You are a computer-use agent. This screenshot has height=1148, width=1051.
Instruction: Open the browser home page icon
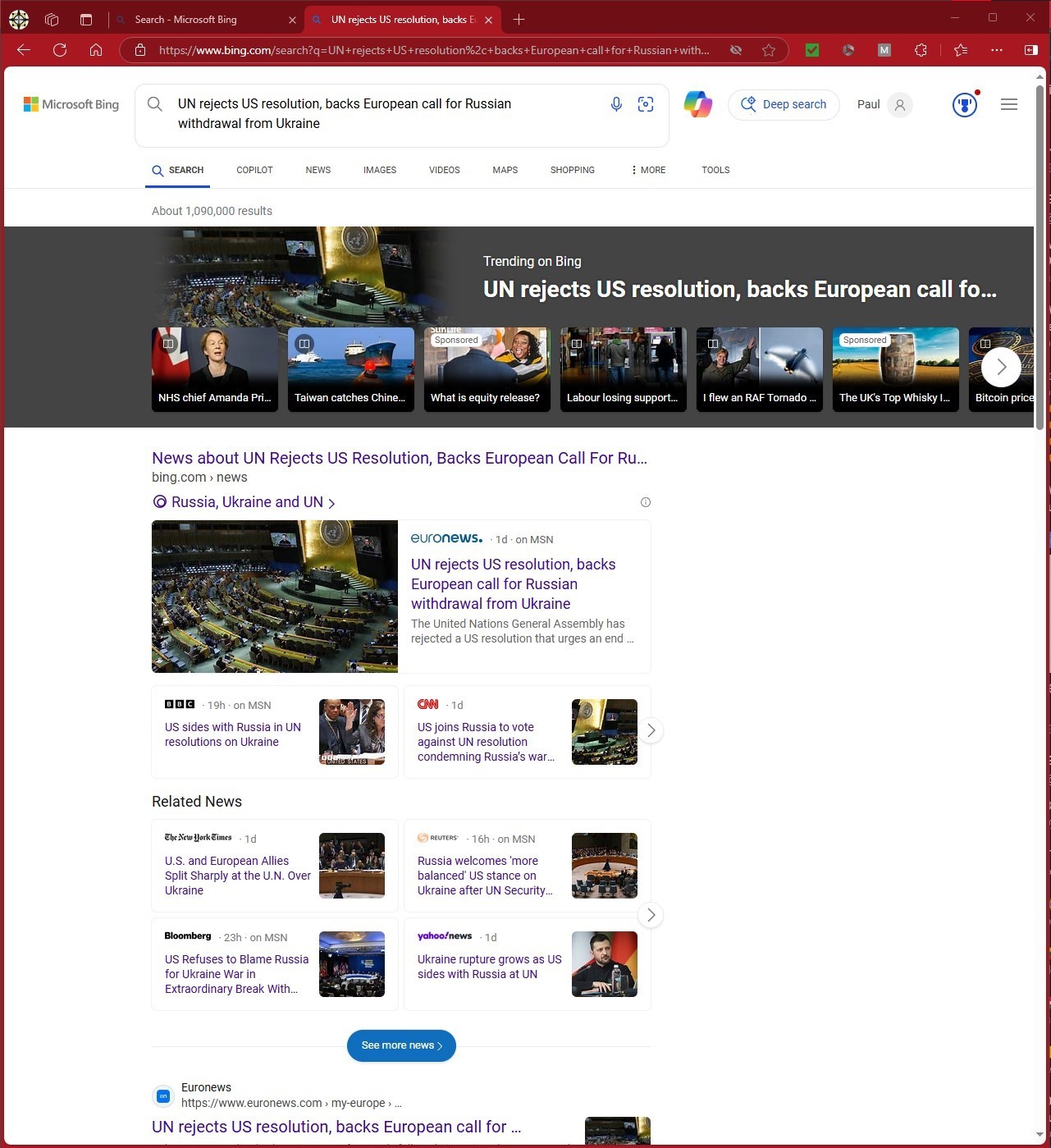pos(96,50)
